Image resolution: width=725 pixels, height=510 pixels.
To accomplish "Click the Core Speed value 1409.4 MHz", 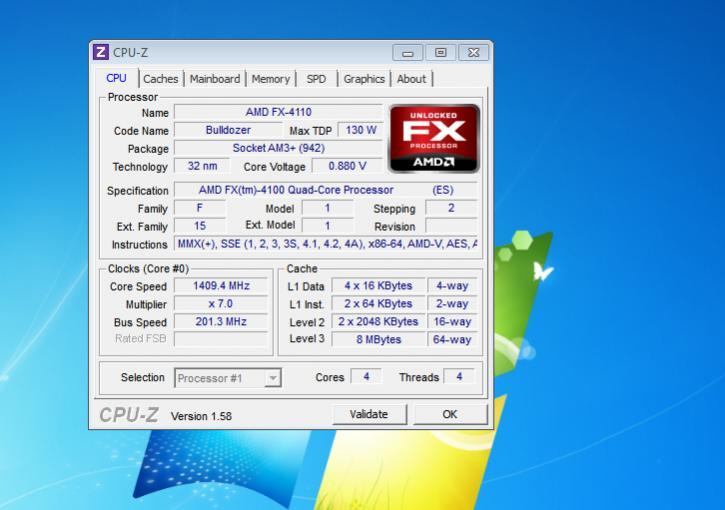I will tap(221, 286).
